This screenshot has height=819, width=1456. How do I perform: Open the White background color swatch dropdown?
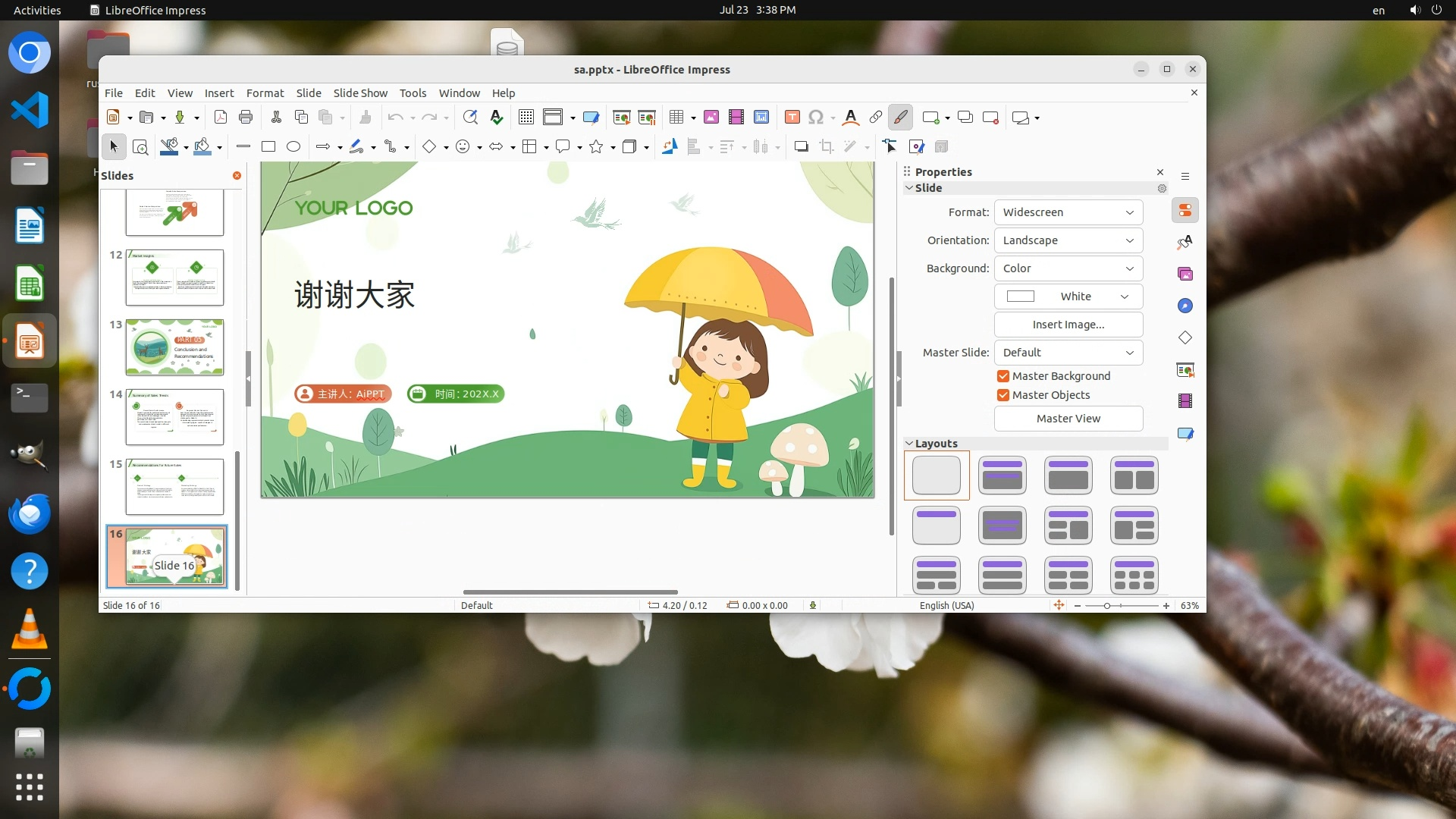[1068, 297]
